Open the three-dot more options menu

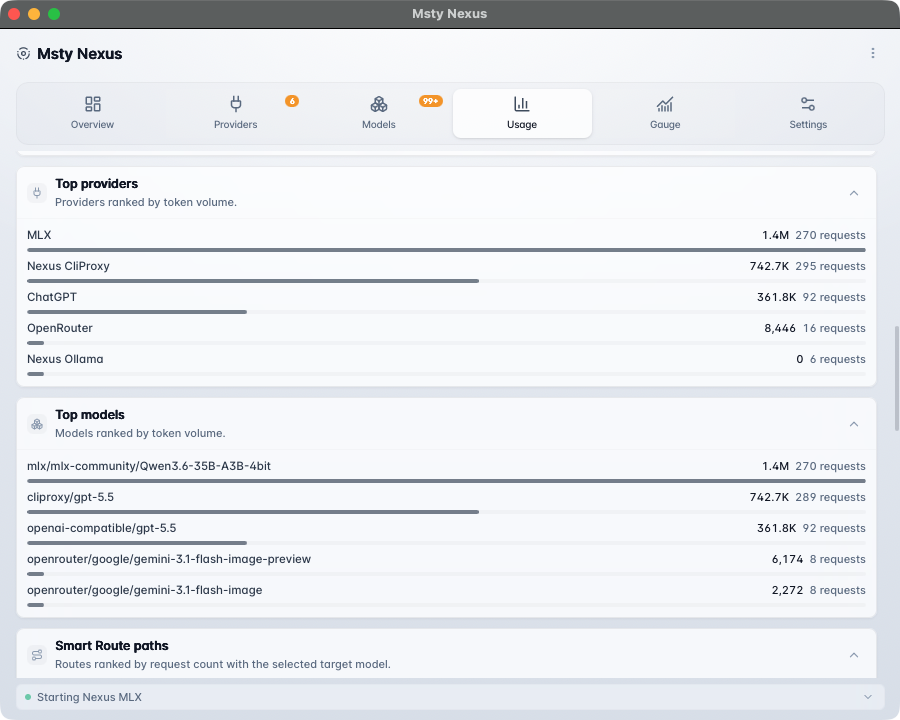tap(872, 53)
